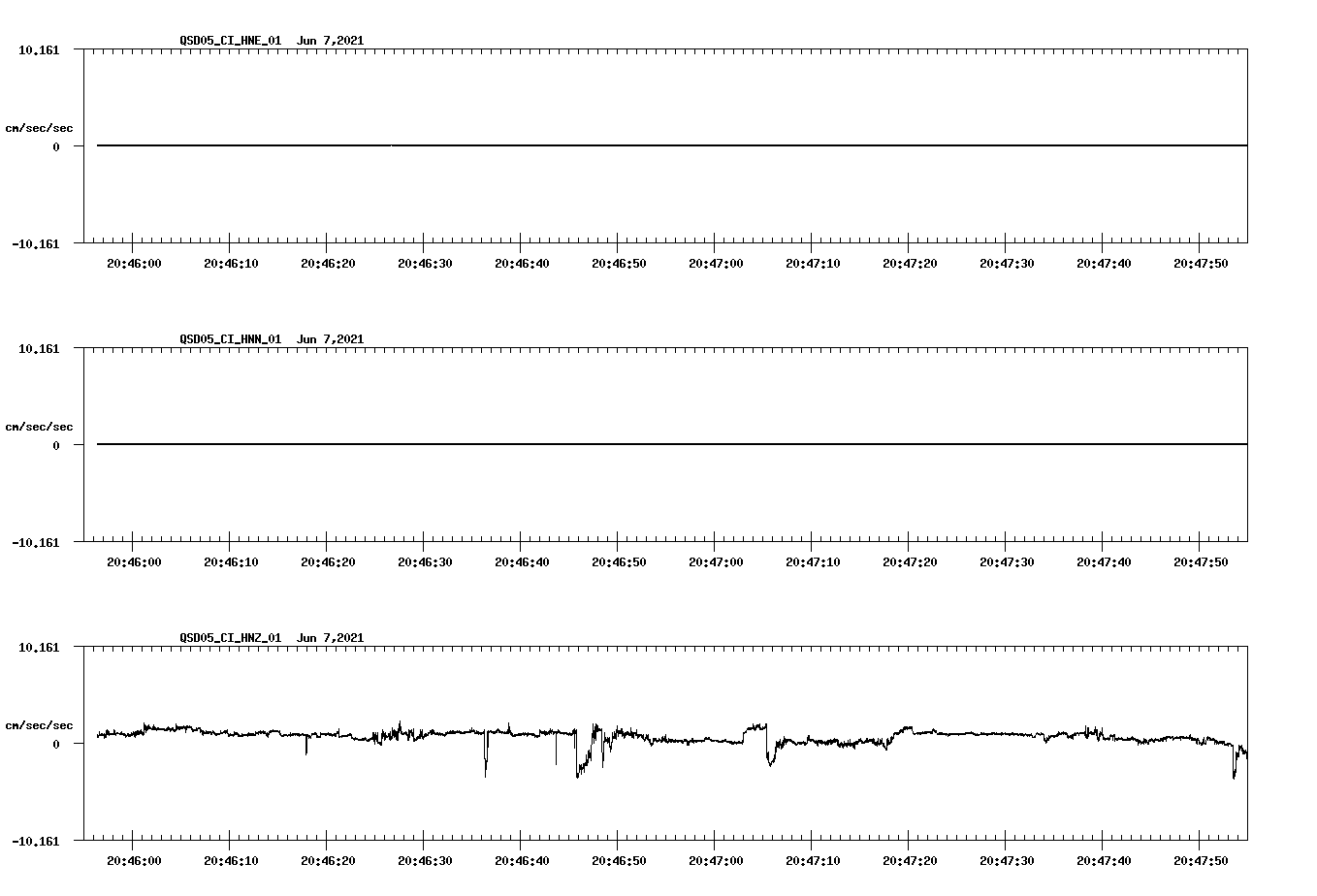Click the large downward spike near 20:46:46 on HNZ trace
The height and width of the screenshot is (896, 1317).
tap(580, 756)
